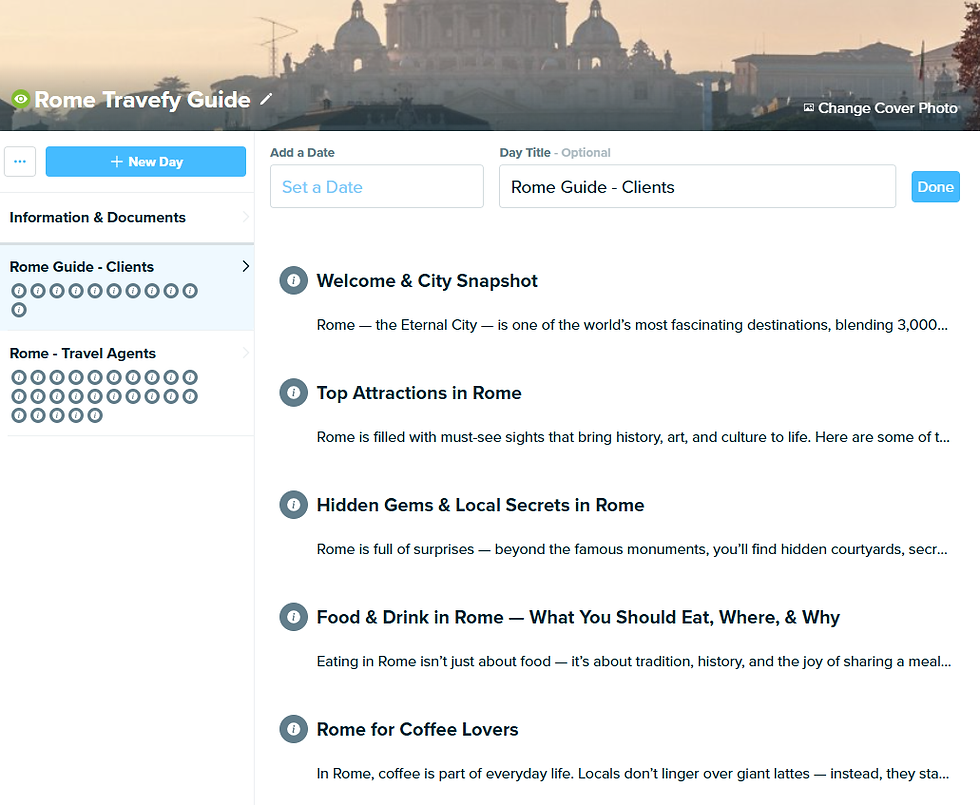
Task: Click text 'Rome is full of surprises'
Action: 632,549
